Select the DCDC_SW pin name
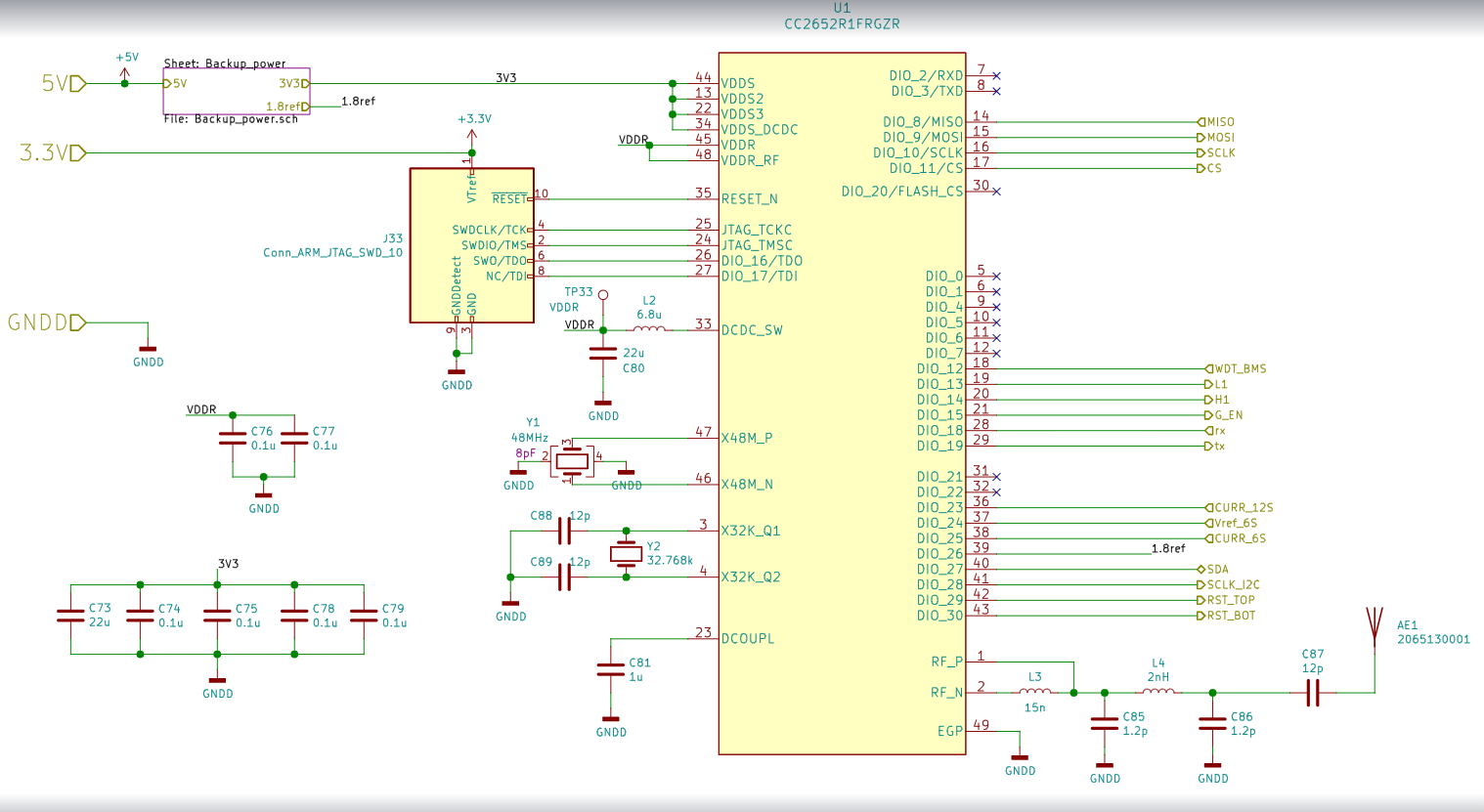Image resolution: width=1484 pixels, height=812 pixels. pyautogui.click(x=752, y=330)
